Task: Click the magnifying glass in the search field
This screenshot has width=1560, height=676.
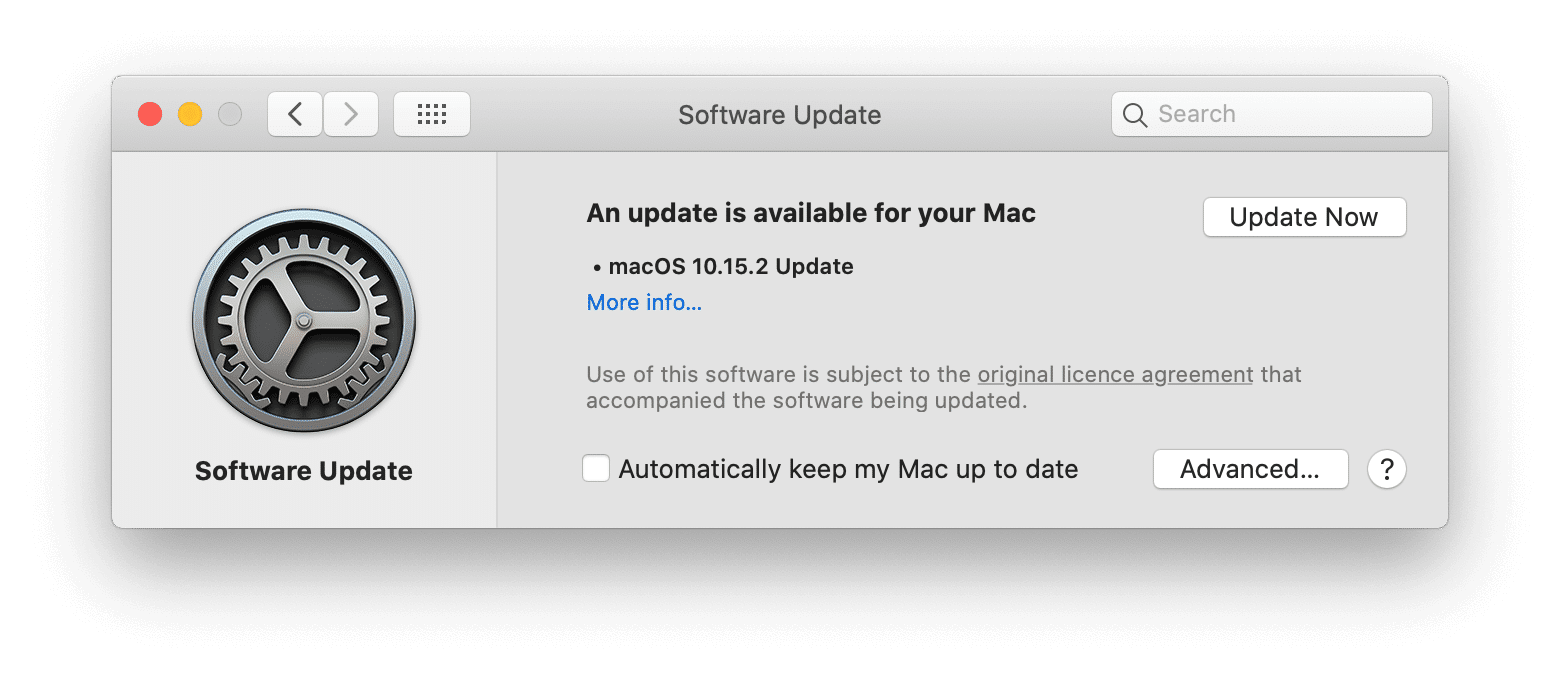Action: 1135,114
